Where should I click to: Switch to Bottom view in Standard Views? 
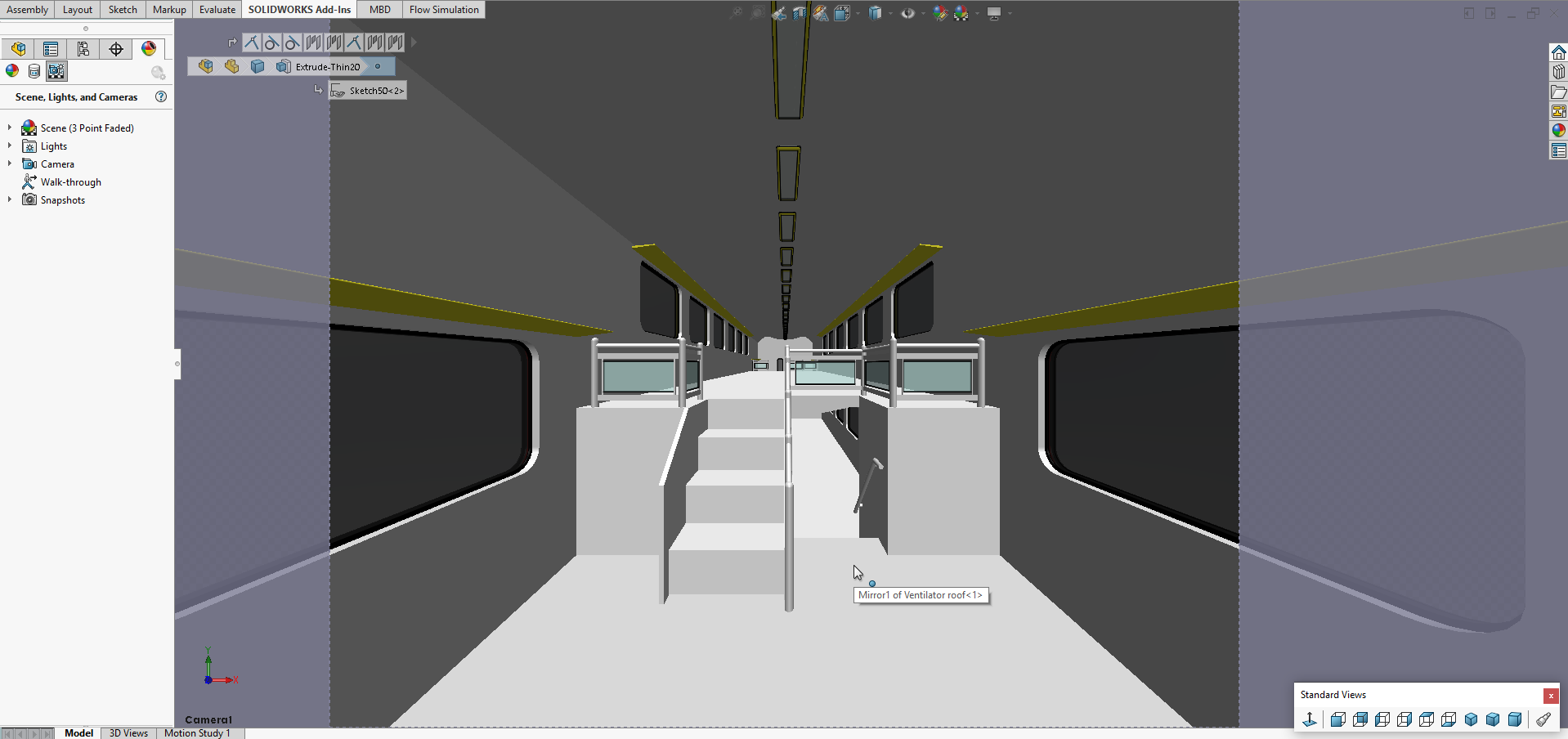coord(1449,719)
